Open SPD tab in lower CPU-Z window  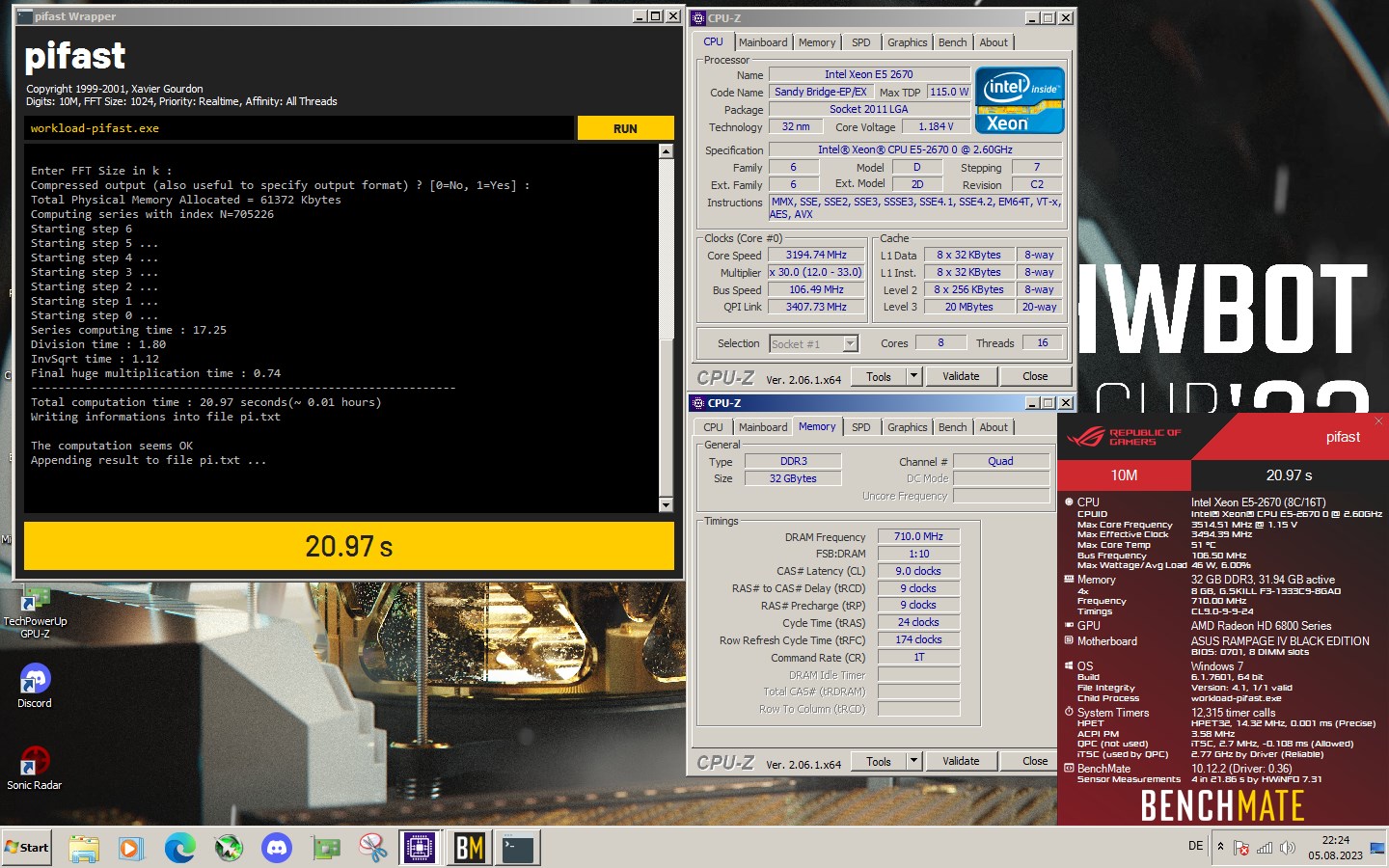coord(861,427)
